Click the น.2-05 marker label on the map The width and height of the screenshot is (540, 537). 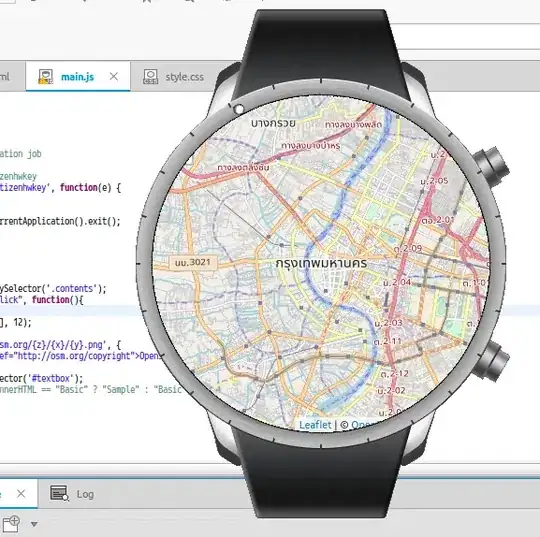tap(434, 181)
